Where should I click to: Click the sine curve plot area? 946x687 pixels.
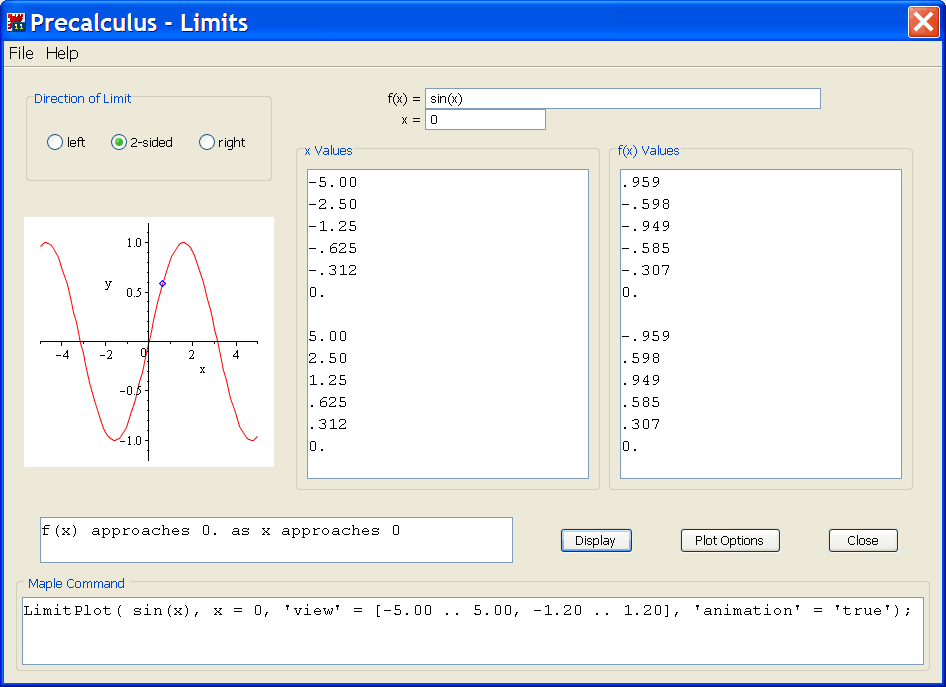149,342
